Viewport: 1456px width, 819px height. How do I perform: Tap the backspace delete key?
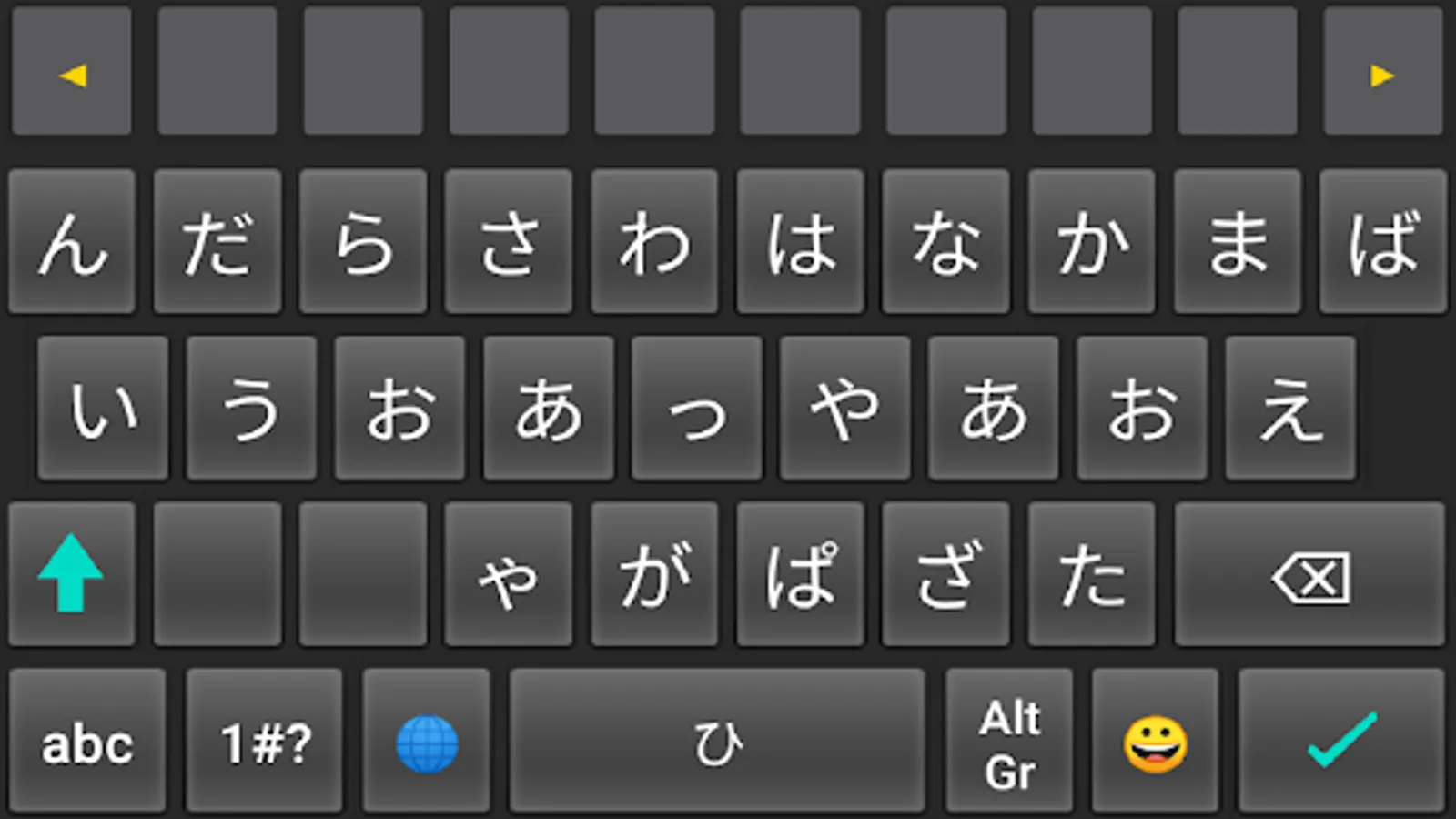(x=1309, y=573)
